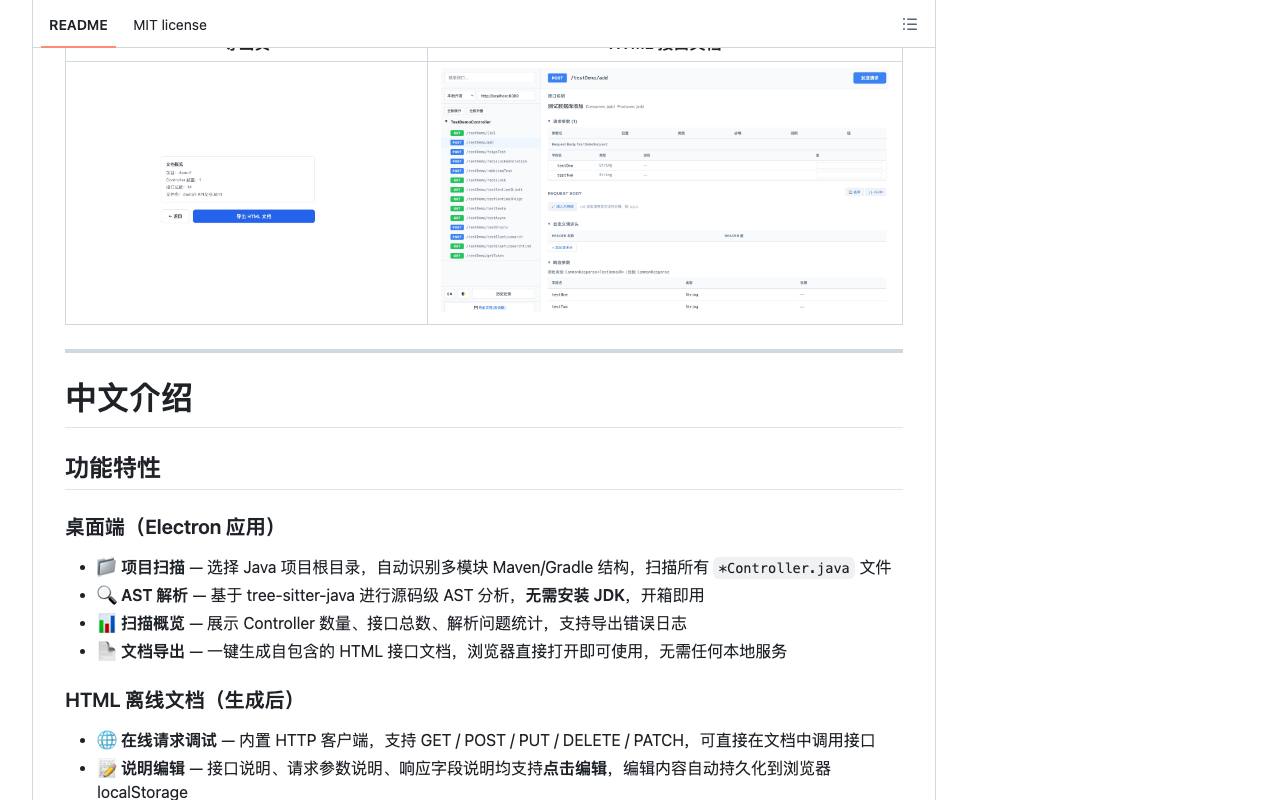
Task: Click the HTML 离线文档（生成后）heading
Action: tap(185, 700)
